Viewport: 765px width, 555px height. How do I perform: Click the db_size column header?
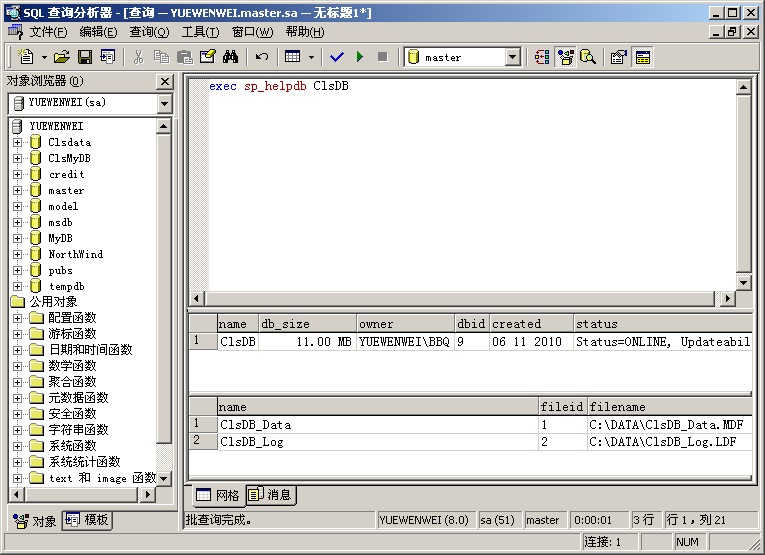point(307,324)
